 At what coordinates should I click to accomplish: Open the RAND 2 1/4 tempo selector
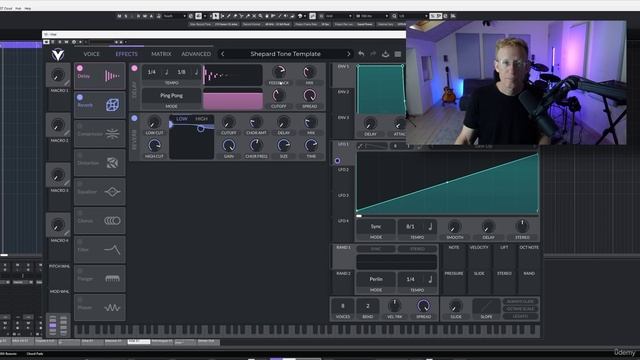411,279
